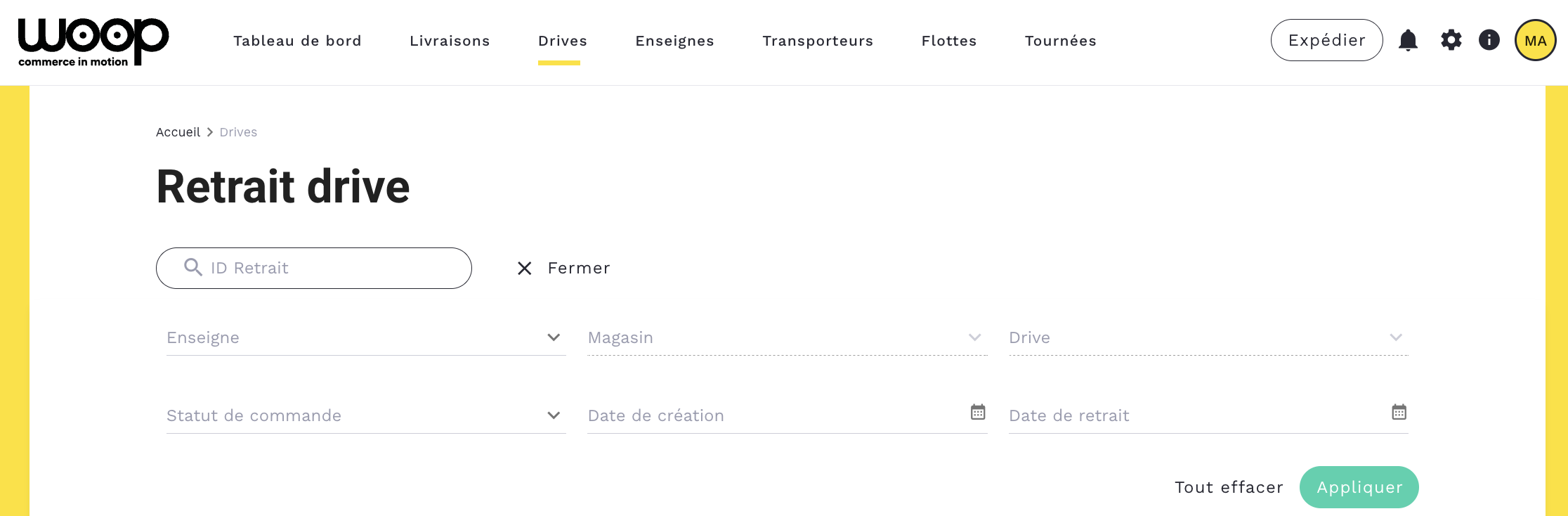This screenshot has height=516, width=1568.
Task: Open the Magasin dropdown
Action: (x=974, y=337)
